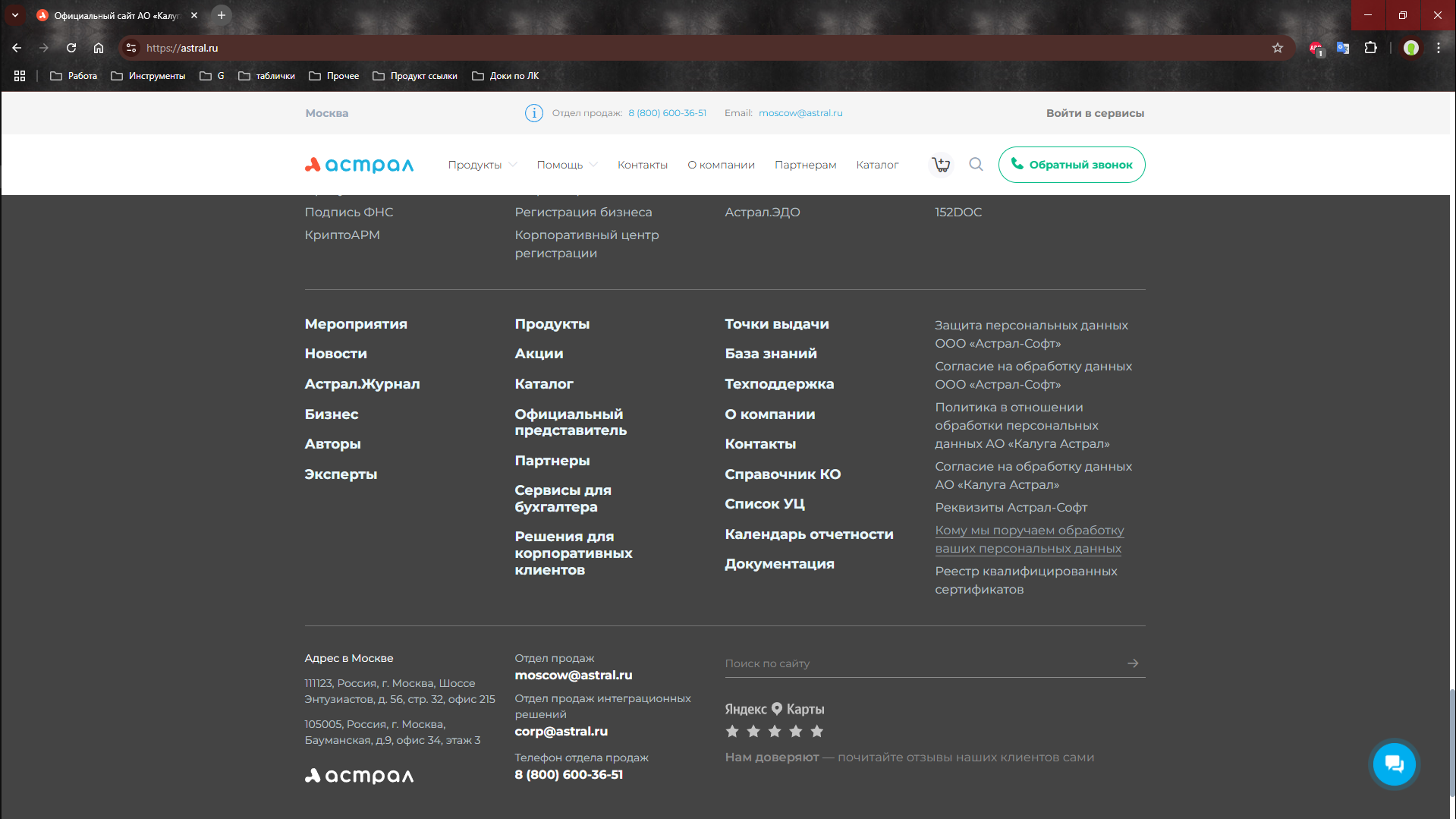Open the red extension icon with badge
This screenshot has width=1456, height=819.
1316,49
